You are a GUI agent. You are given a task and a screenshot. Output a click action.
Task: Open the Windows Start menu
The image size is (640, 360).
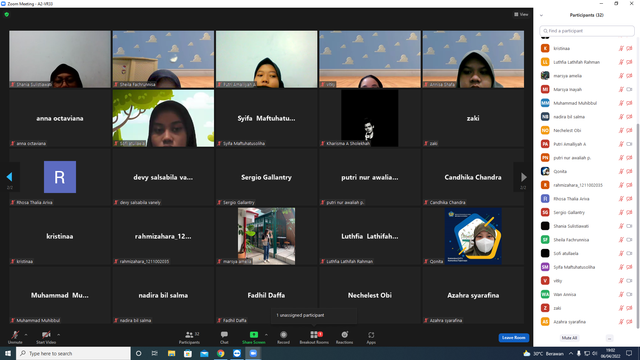(x=8, y=353)
